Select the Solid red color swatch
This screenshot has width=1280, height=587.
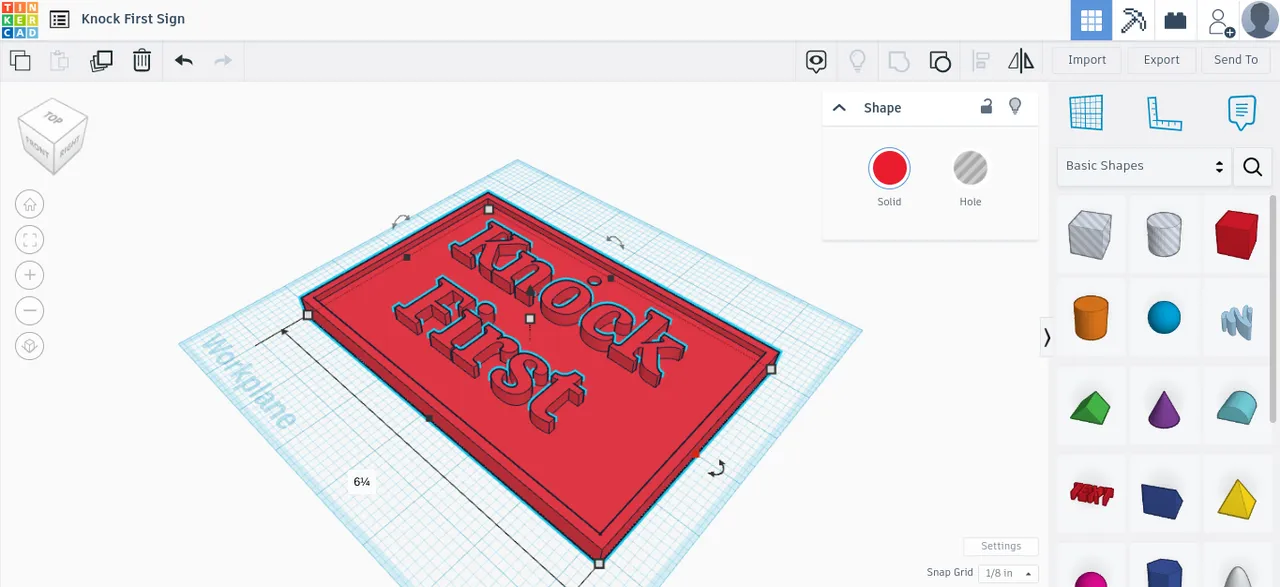pyautogui.click(x=889, y=168)
